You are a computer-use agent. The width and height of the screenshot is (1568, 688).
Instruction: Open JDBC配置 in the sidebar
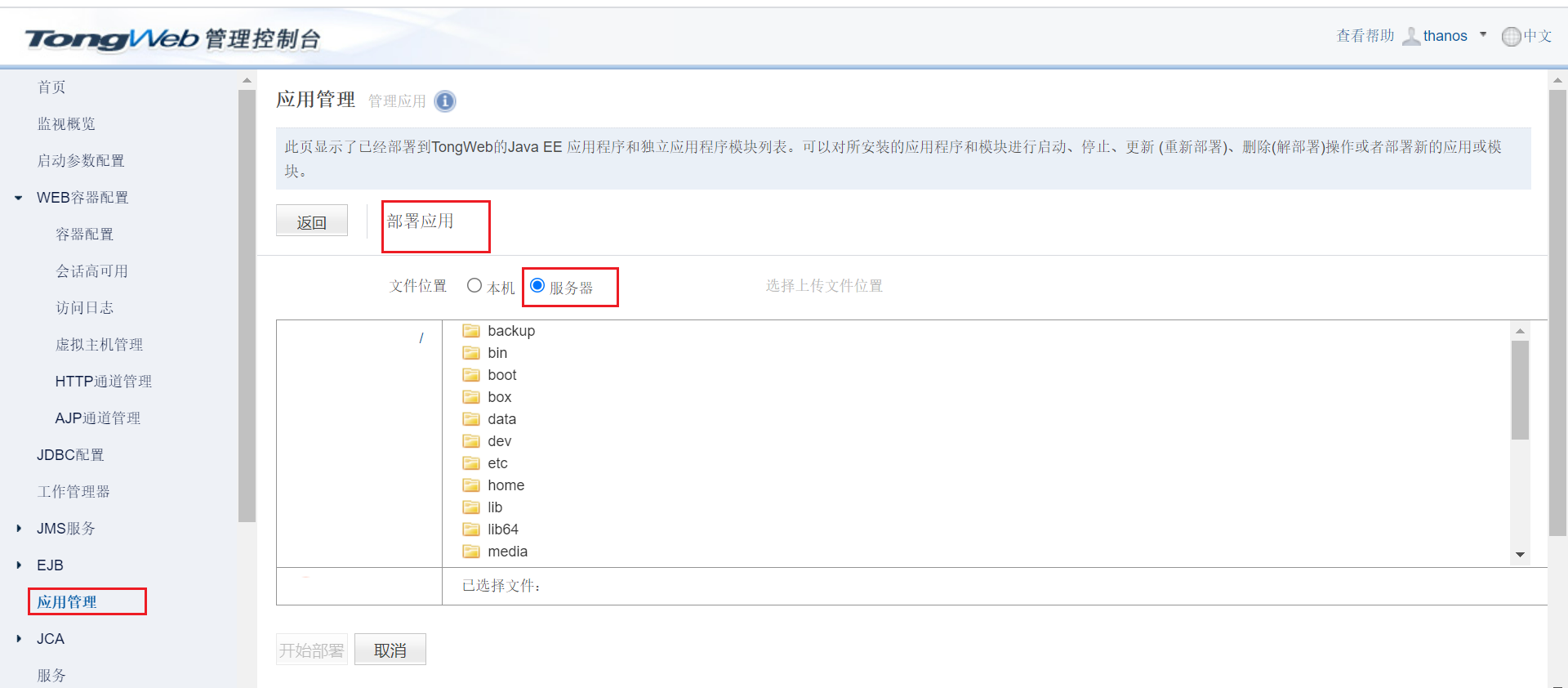click(70, 455)
